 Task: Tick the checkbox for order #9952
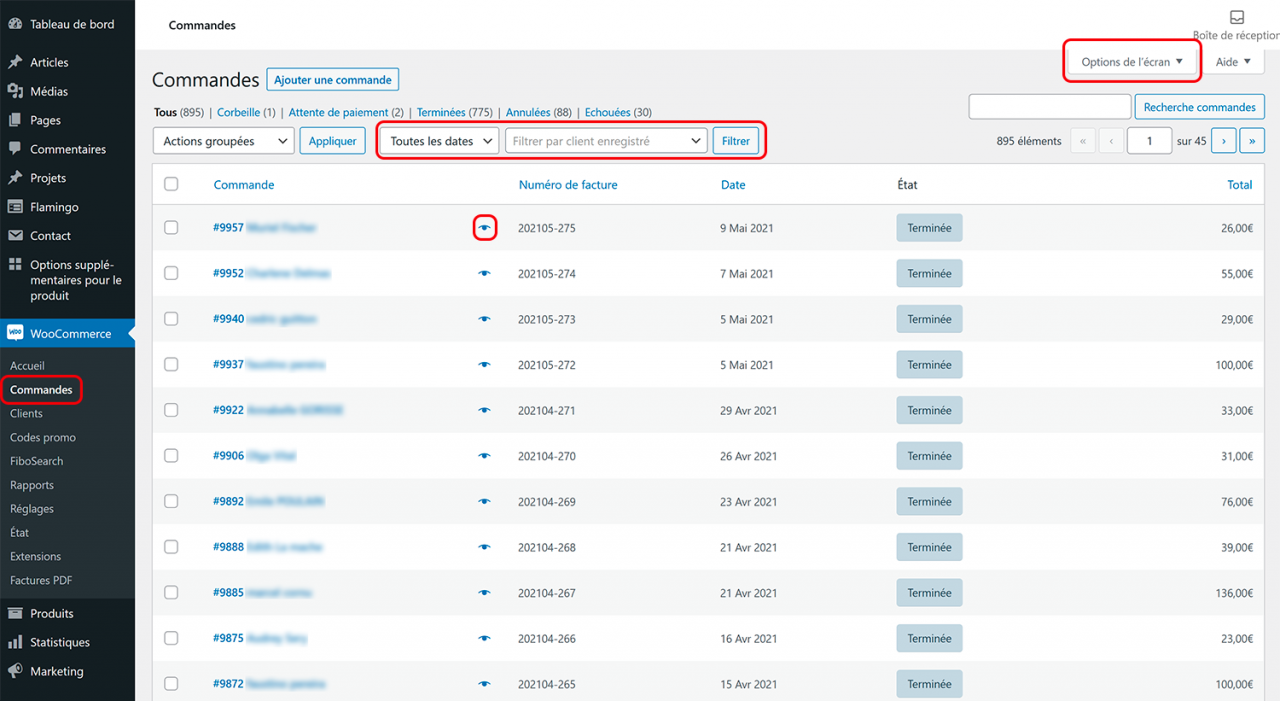pyautogui.click(x=171, y=273)
